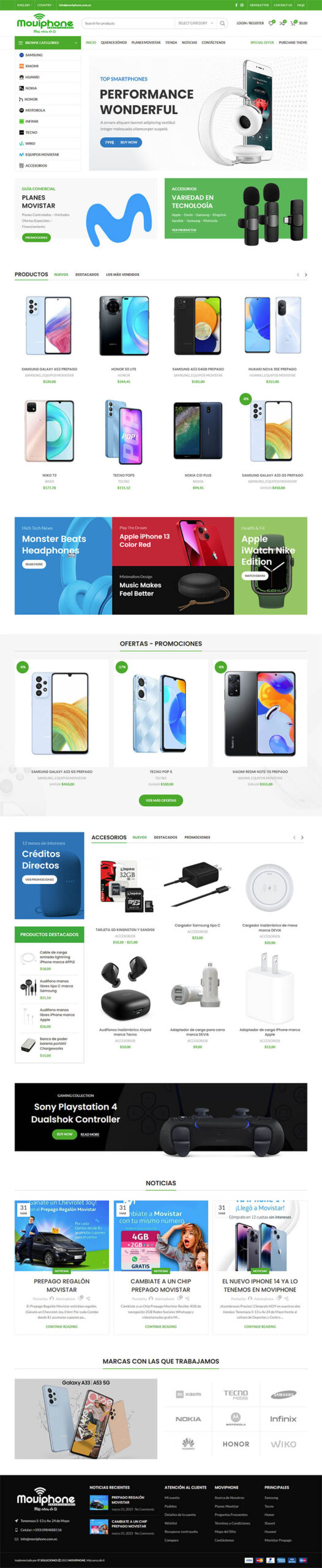This screenshot has height=1568, width=322.
Task: Expand the Select Category dropdown
Action: (195, 23)
